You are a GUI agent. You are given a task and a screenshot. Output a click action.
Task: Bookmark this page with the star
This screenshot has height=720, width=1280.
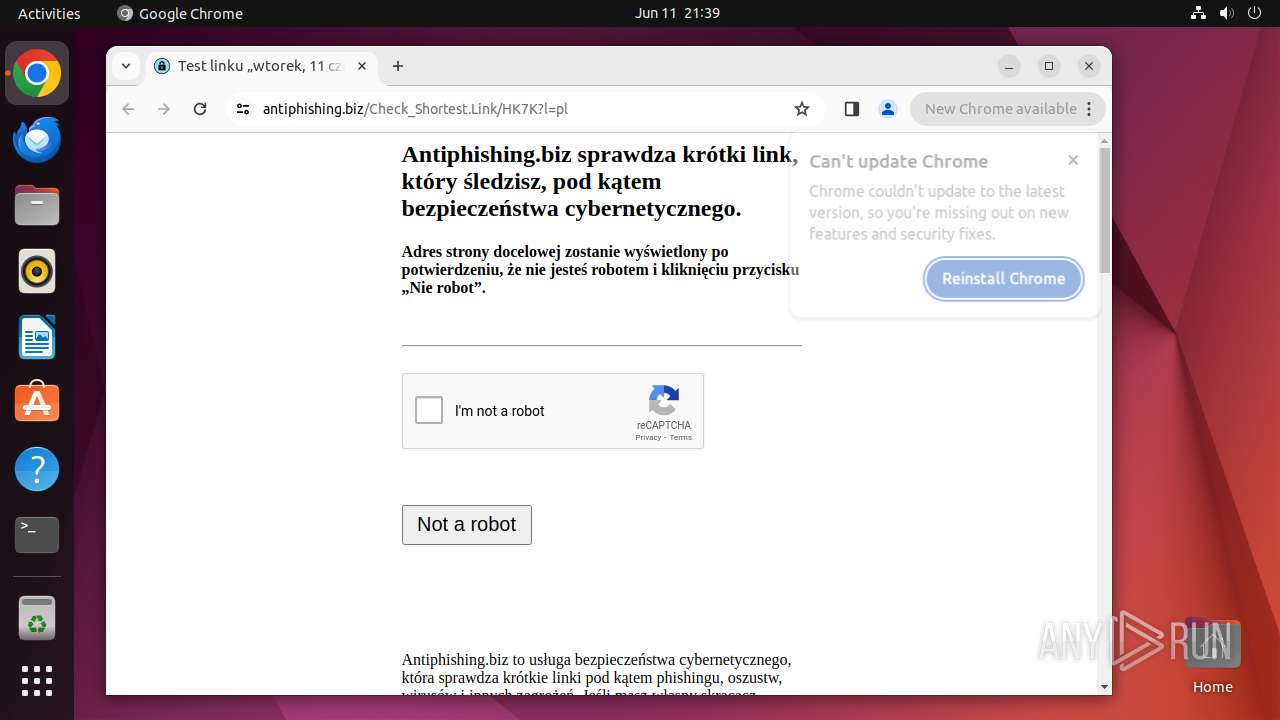pos(802,109)
